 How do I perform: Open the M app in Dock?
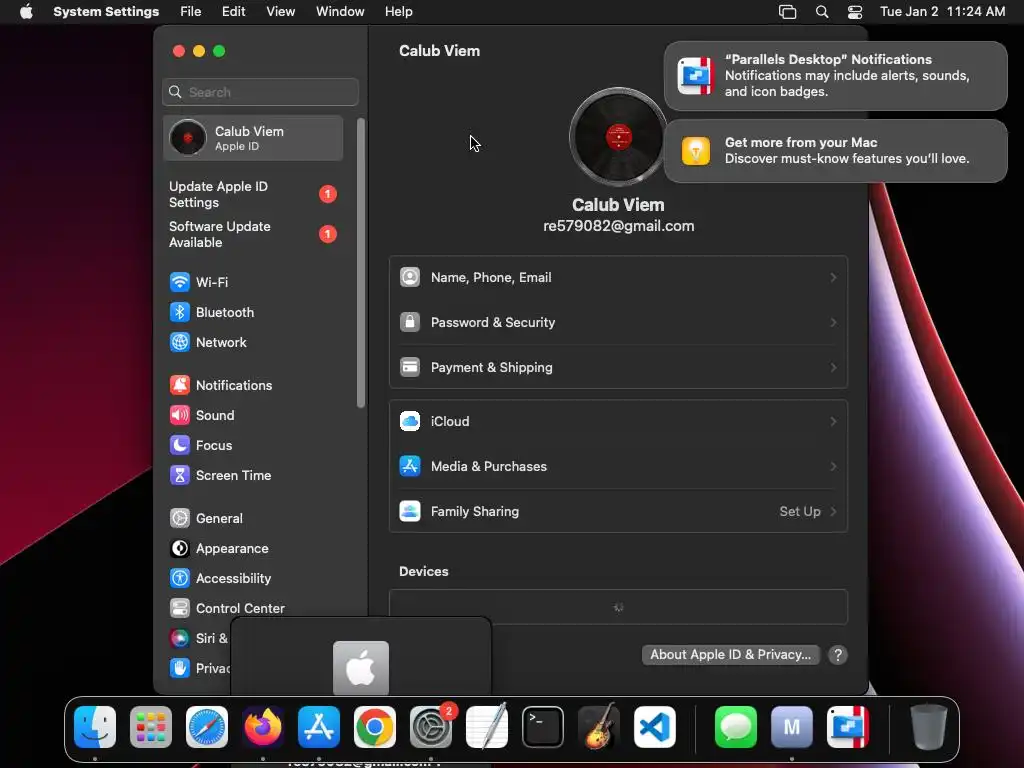[792, 727]
